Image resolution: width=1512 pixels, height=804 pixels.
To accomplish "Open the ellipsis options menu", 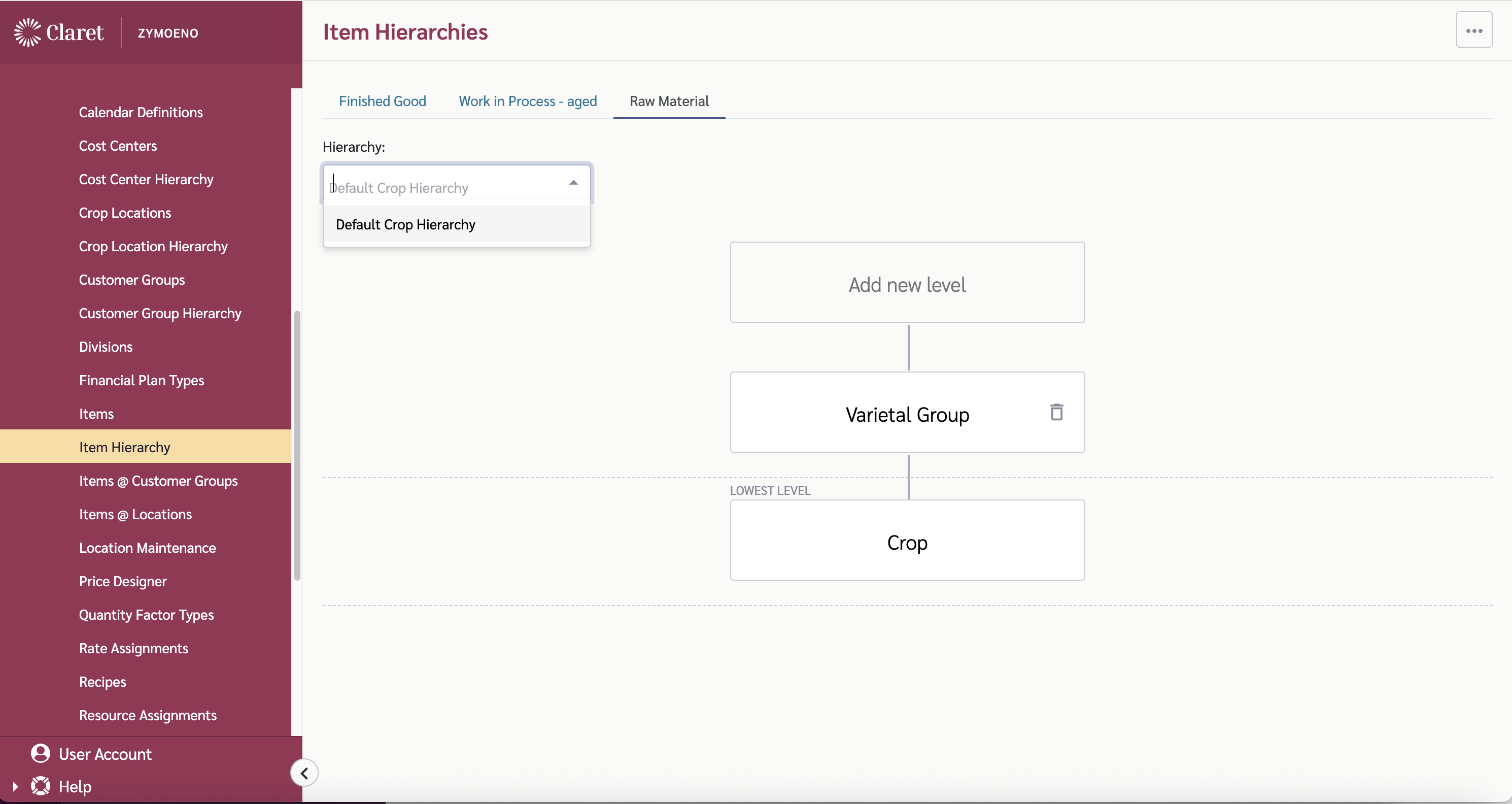I will (x=1474, y=30).
